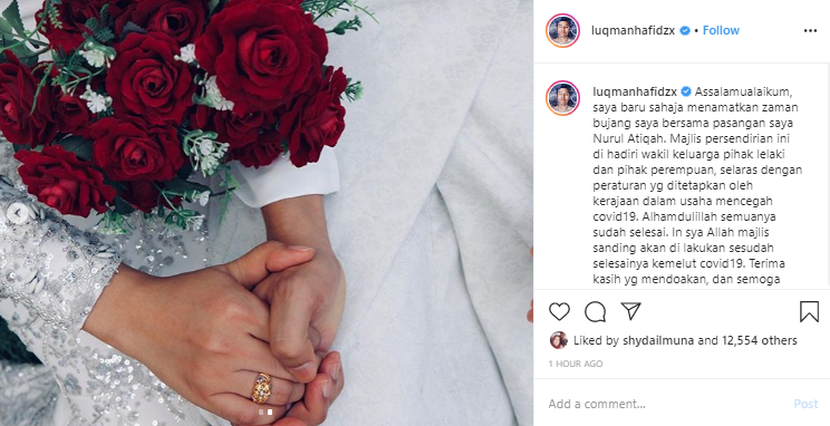The width and height of the screenshot is (830, 426).
Task: Open comments via the speech bubble icon
Action: tap(595, 312)
